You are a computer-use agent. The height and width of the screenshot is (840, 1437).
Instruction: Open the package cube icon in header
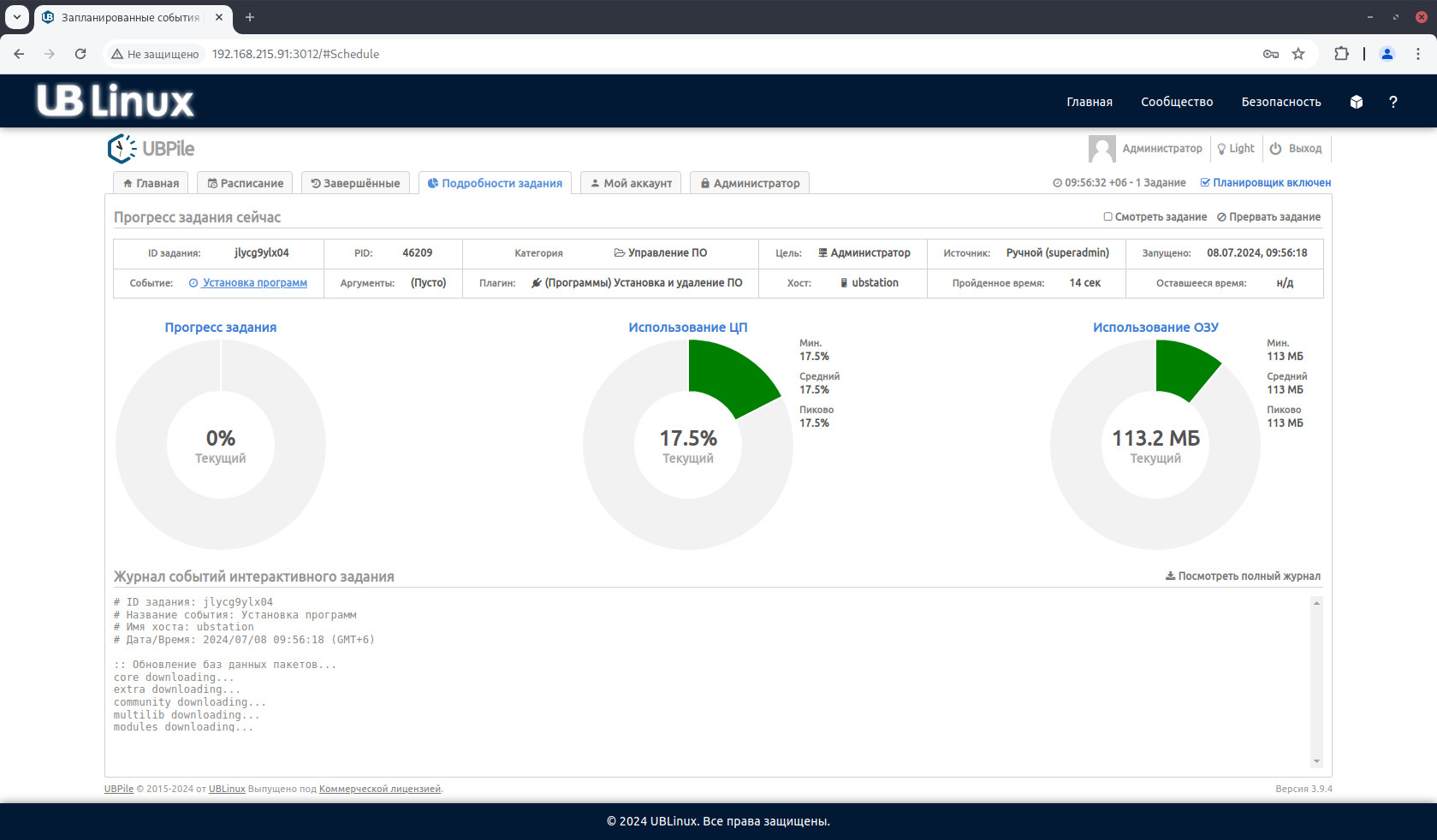[1356, 102]
